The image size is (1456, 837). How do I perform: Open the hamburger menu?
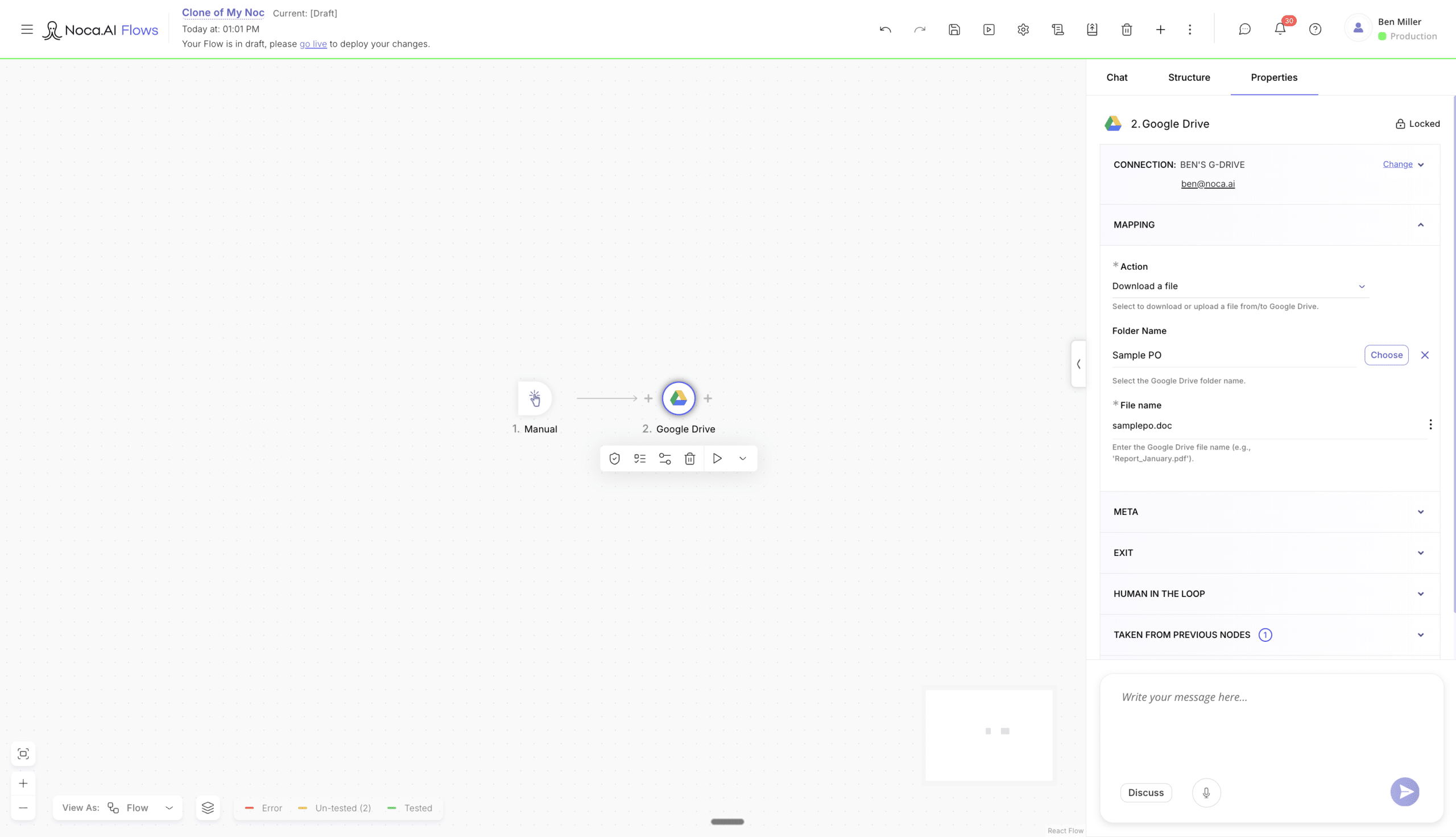pos(27,30)
